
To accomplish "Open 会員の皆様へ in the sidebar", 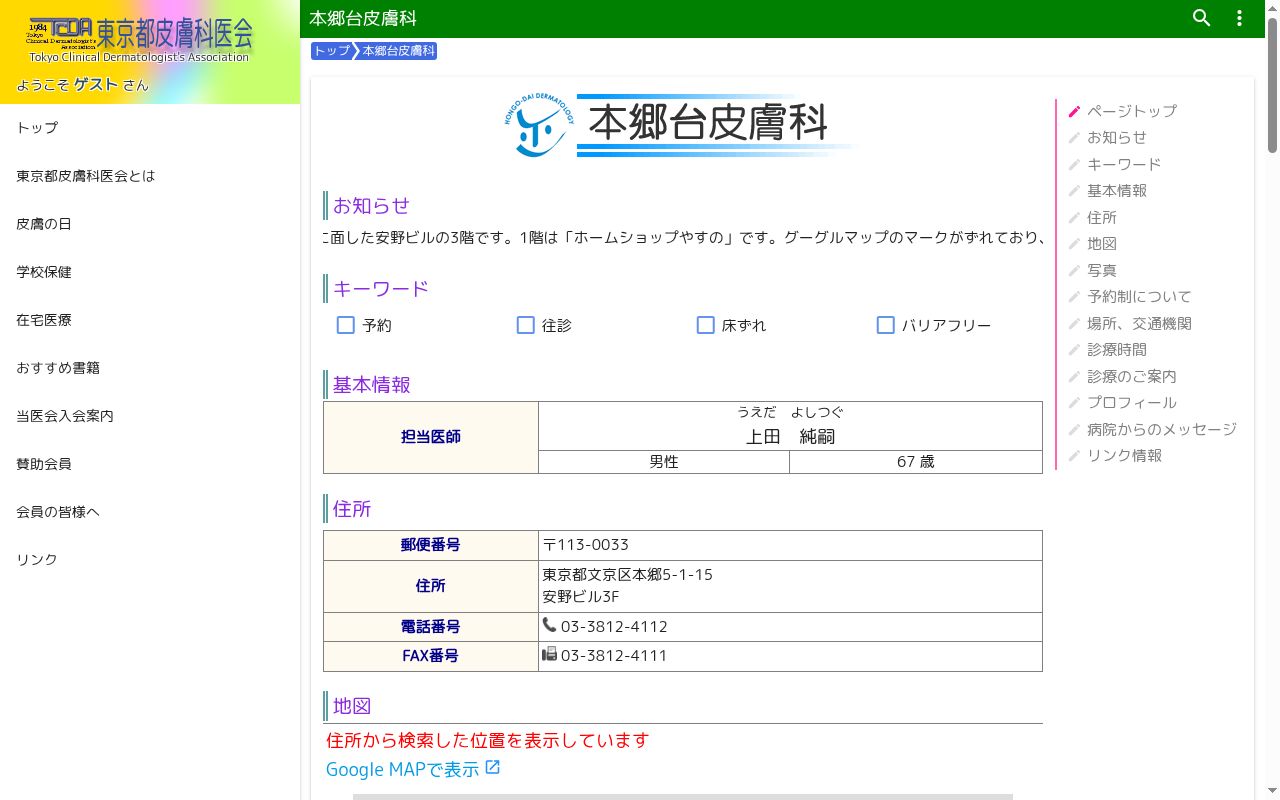I will click(150, 512).
